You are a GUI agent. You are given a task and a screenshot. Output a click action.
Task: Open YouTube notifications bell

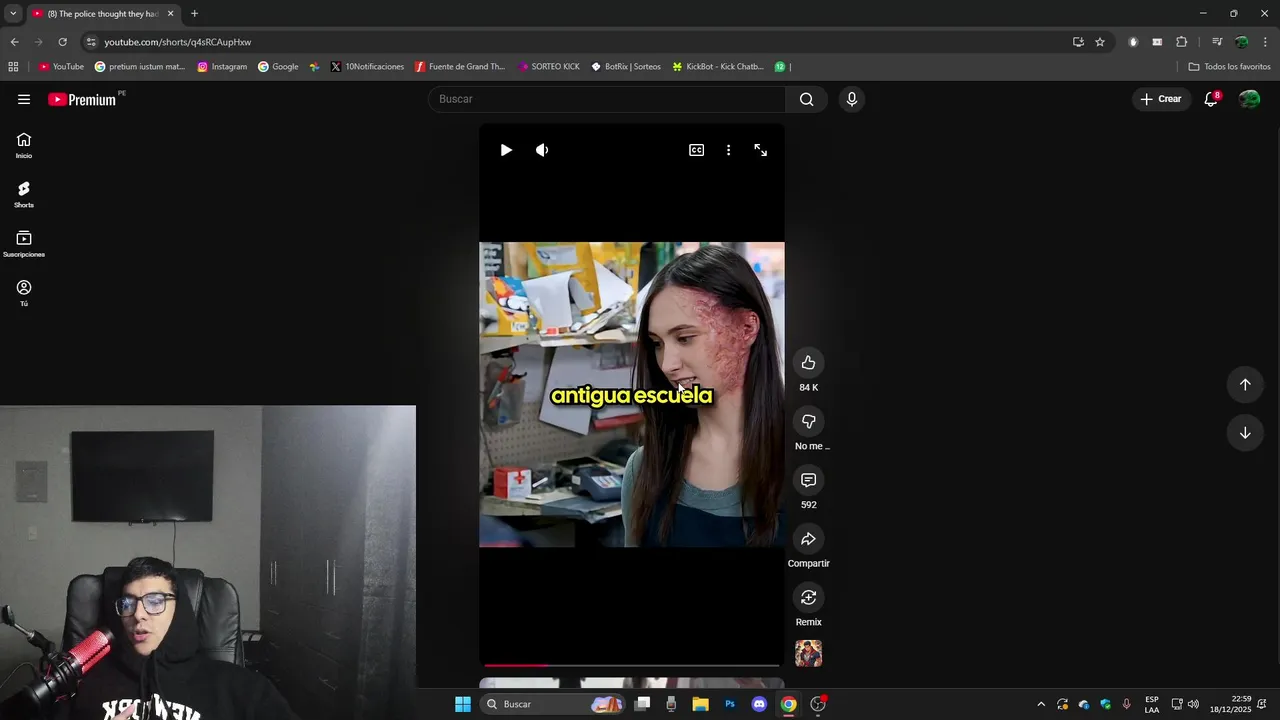(x=1211, y=99)
